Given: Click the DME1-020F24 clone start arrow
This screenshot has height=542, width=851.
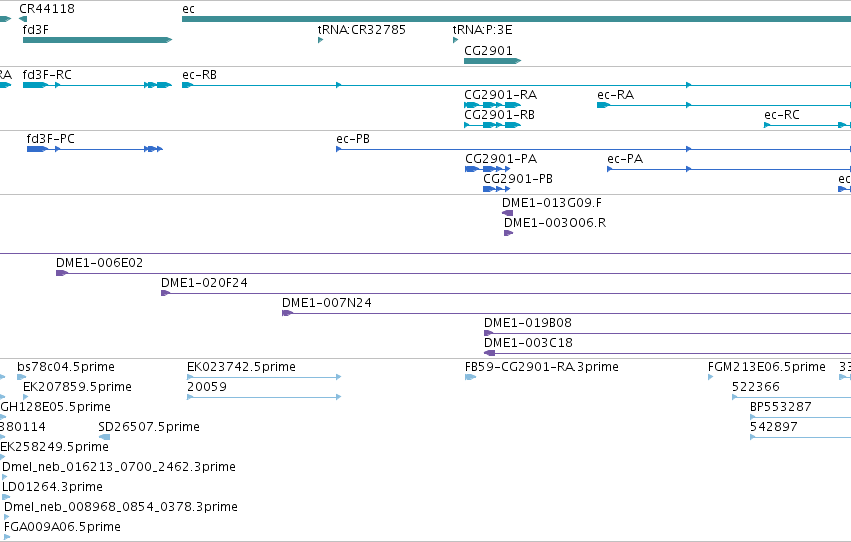Looking at the screenshot, I should (166, 293).
